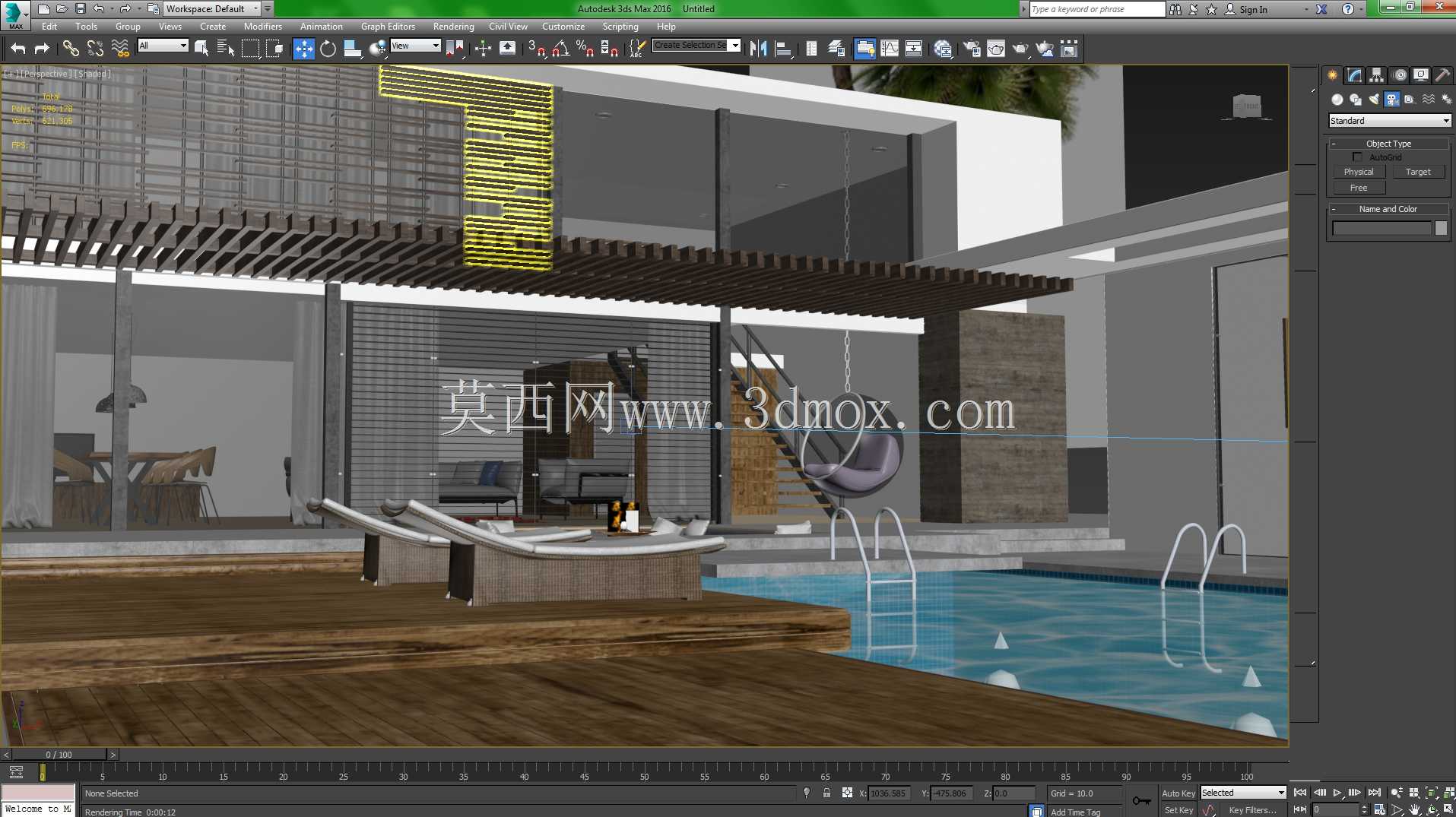Collapse the Name and Color rollout
The image size is (1456, 817).
(x=1388, y=209)
